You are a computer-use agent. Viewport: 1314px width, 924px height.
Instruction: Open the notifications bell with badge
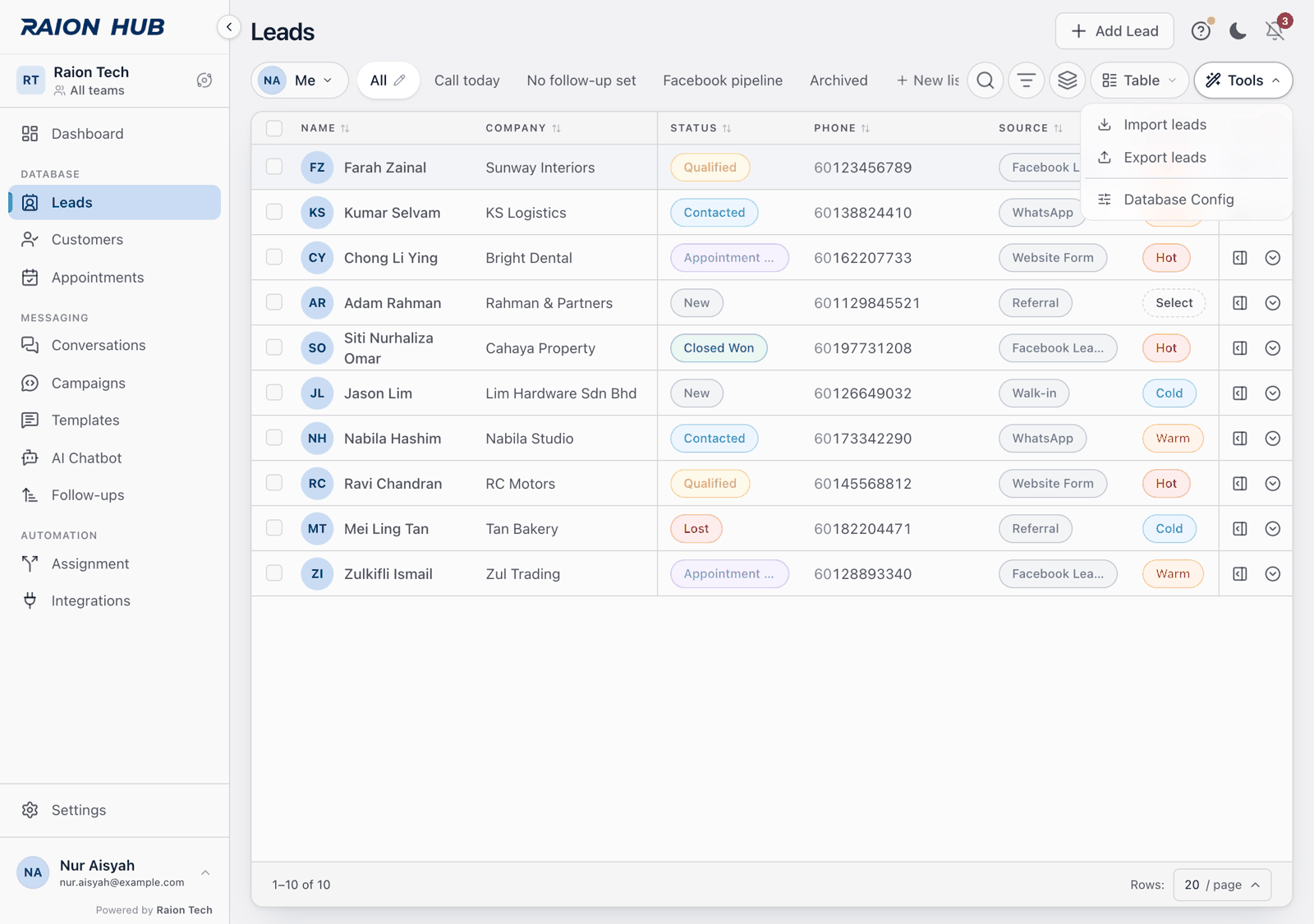(x=1275, y=30)
